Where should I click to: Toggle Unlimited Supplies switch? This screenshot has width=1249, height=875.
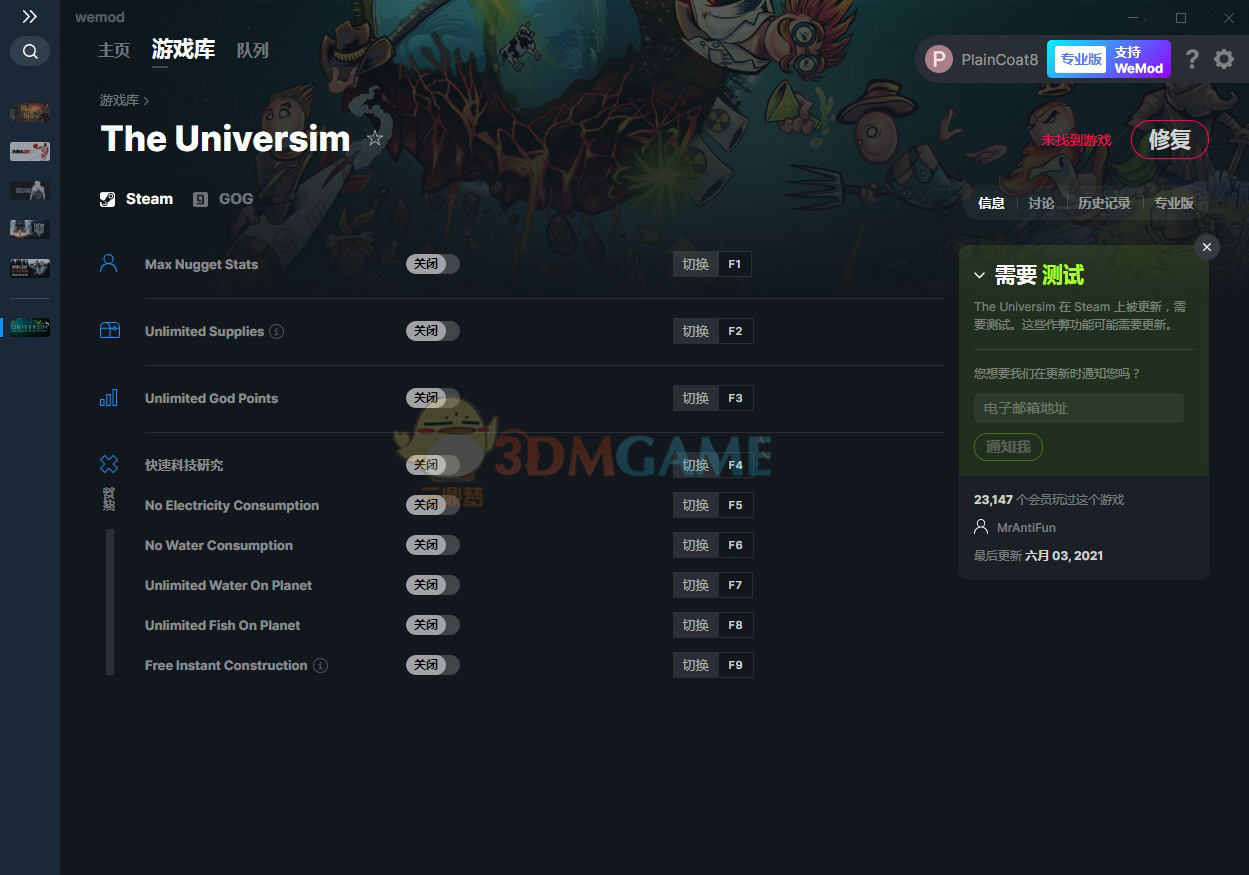tap(433, 331)
